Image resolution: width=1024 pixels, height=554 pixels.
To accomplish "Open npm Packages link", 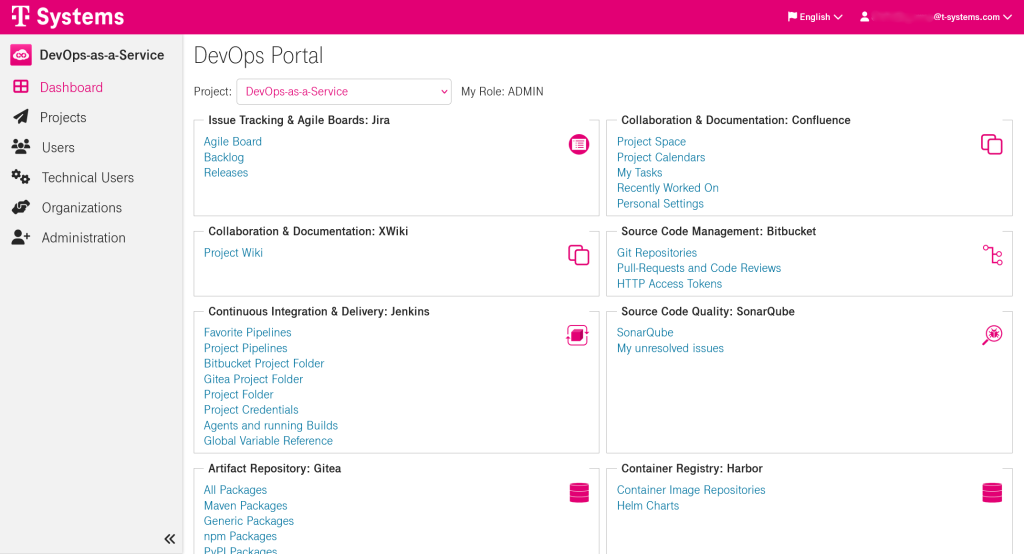I will (x=240, y=536).
